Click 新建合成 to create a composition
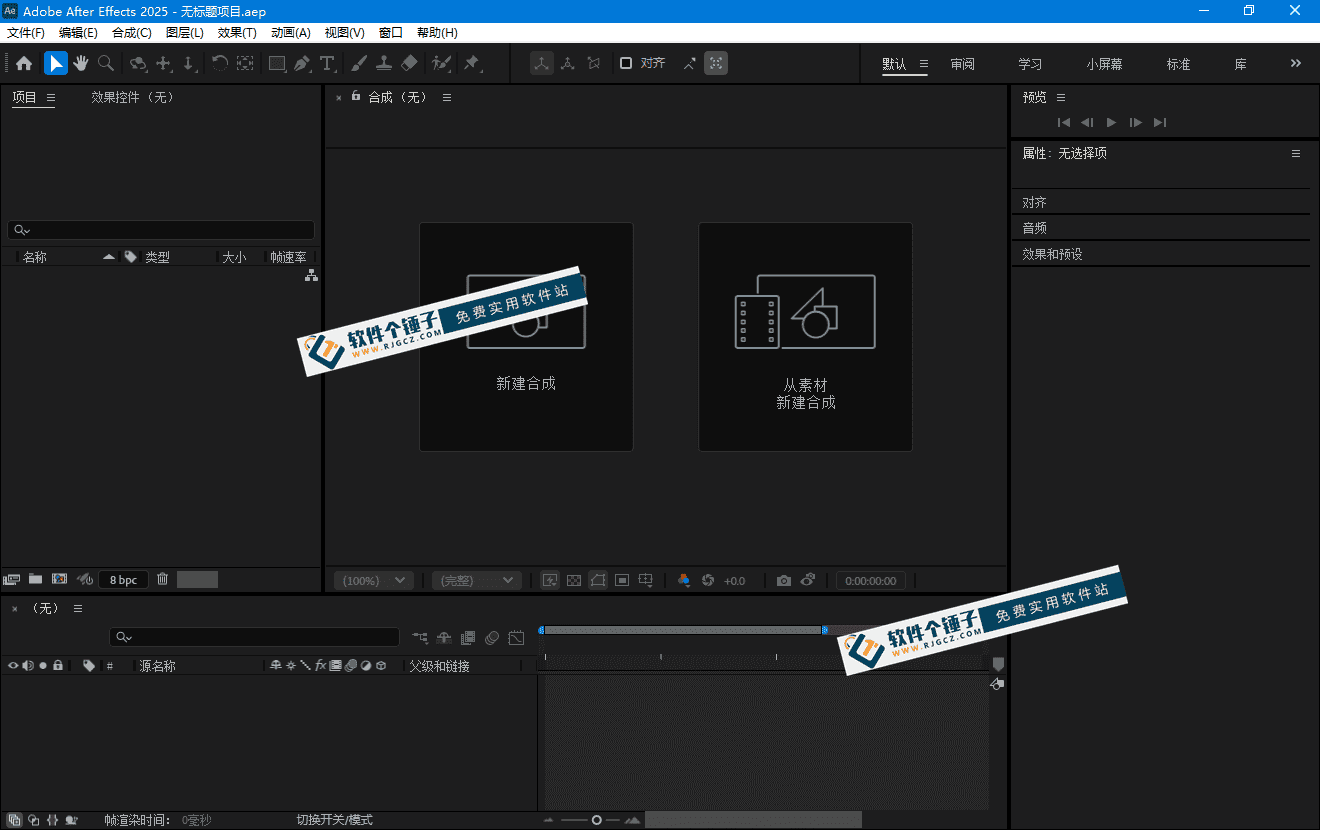 tap(526, 336)
